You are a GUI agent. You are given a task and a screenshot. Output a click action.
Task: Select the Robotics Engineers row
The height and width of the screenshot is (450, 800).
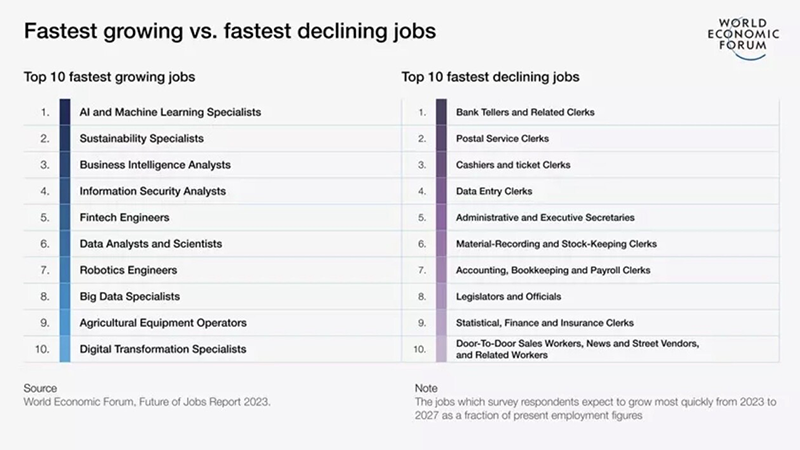[x=128, y=270]
